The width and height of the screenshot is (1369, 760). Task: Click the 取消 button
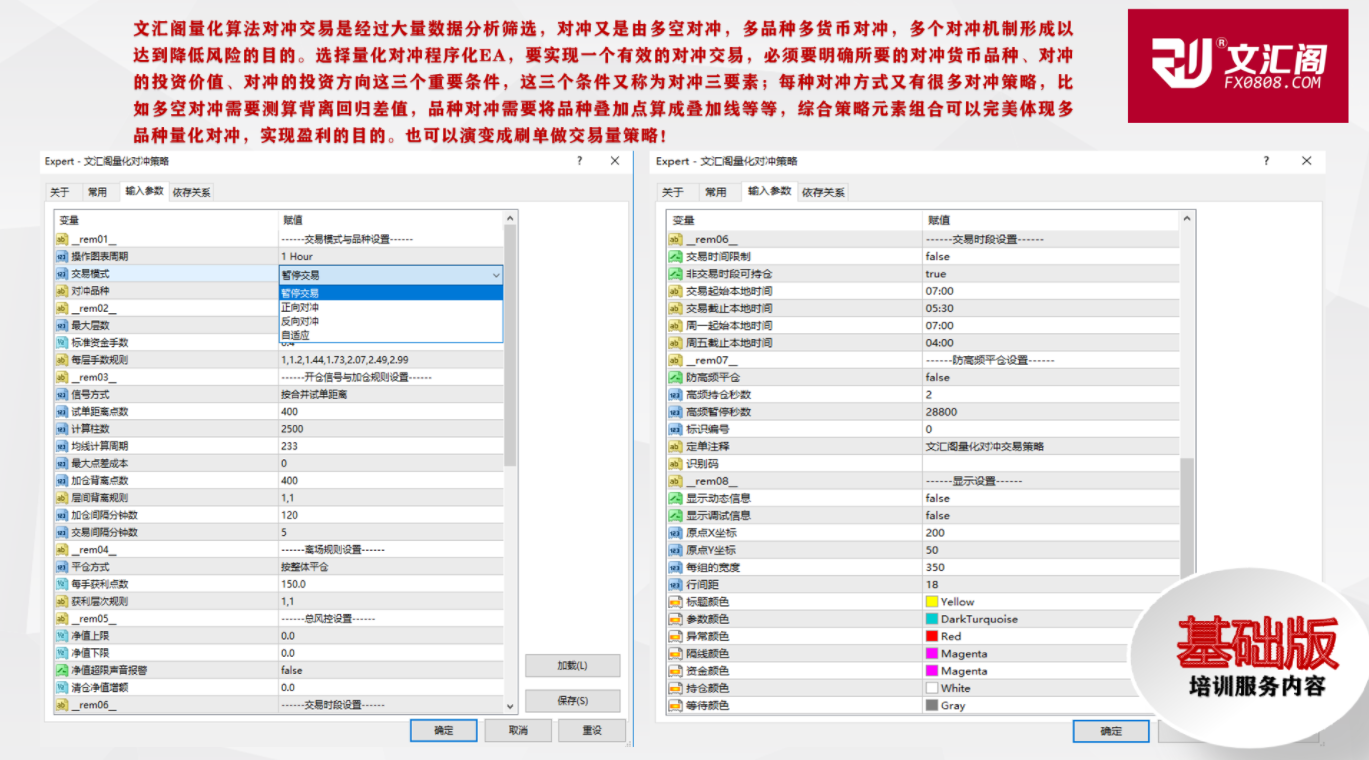point(517,731)
